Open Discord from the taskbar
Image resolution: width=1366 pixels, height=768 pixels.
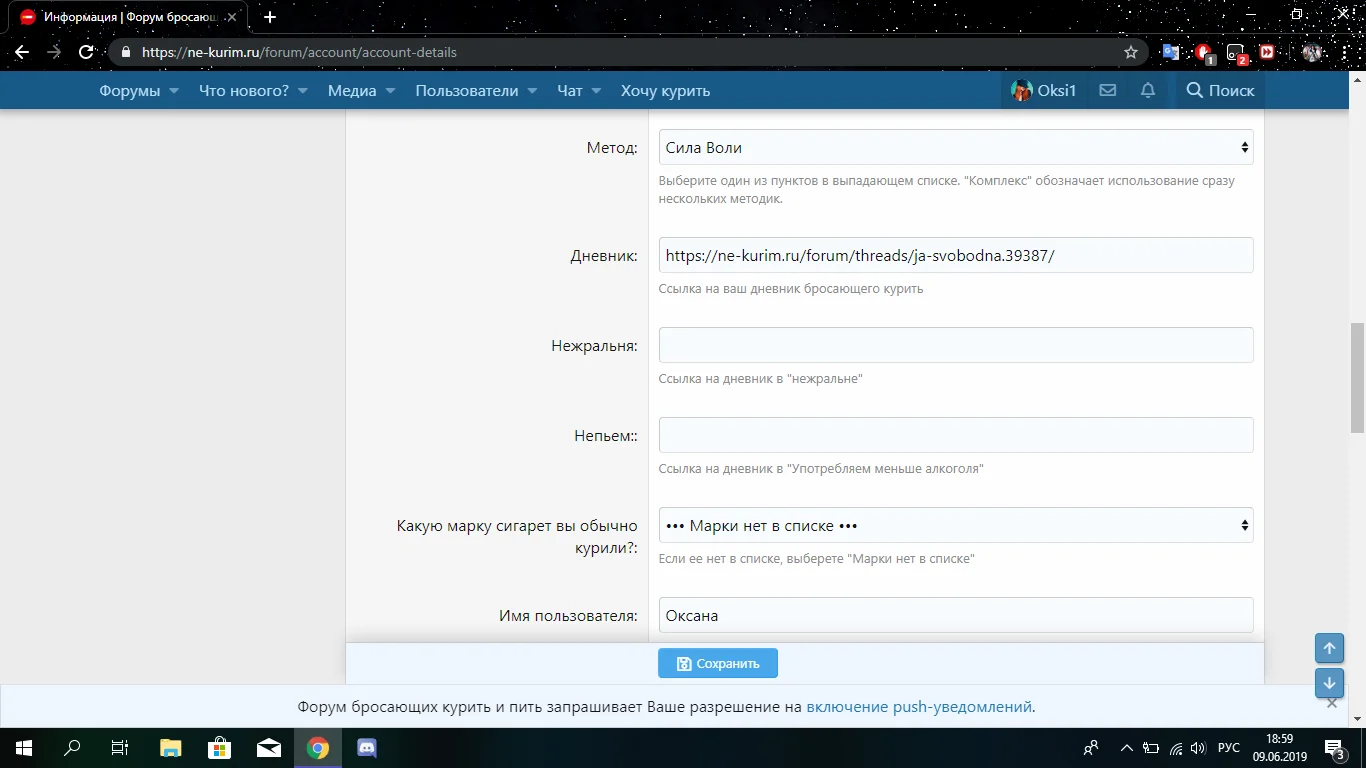pos(365,748)
